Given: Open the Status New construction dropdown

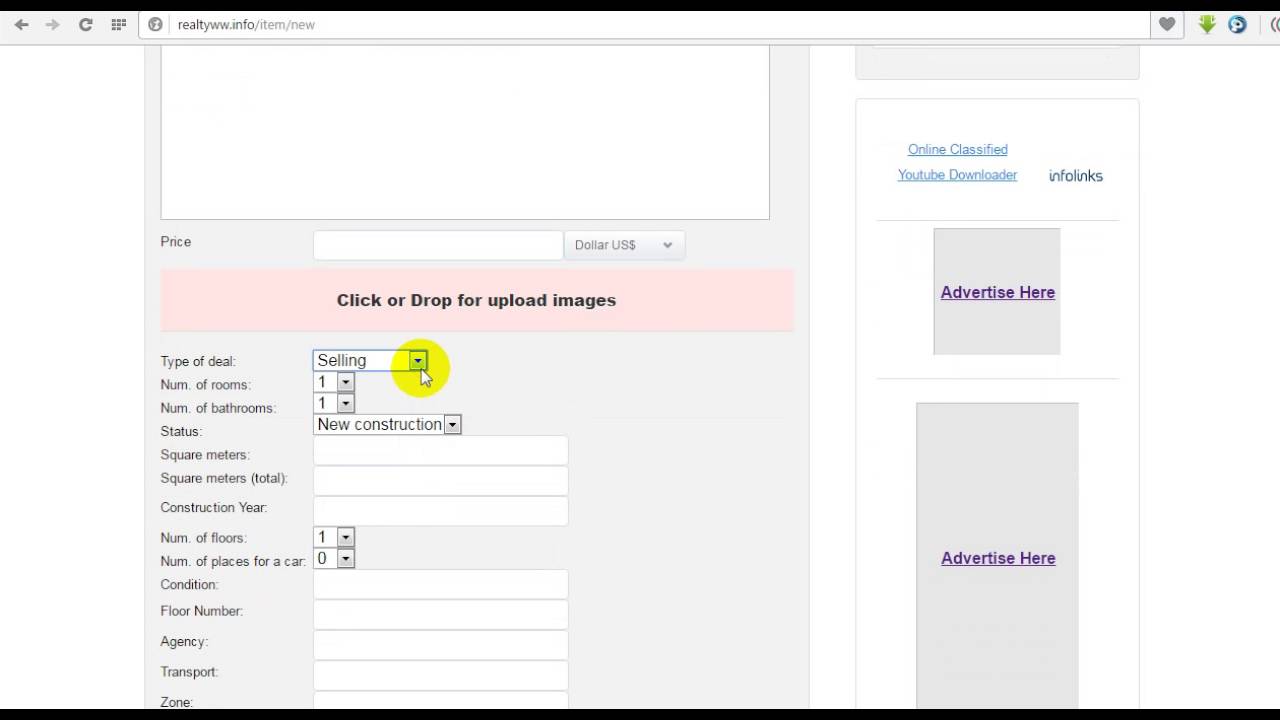Looking at the screenshot, I should 387,424.
